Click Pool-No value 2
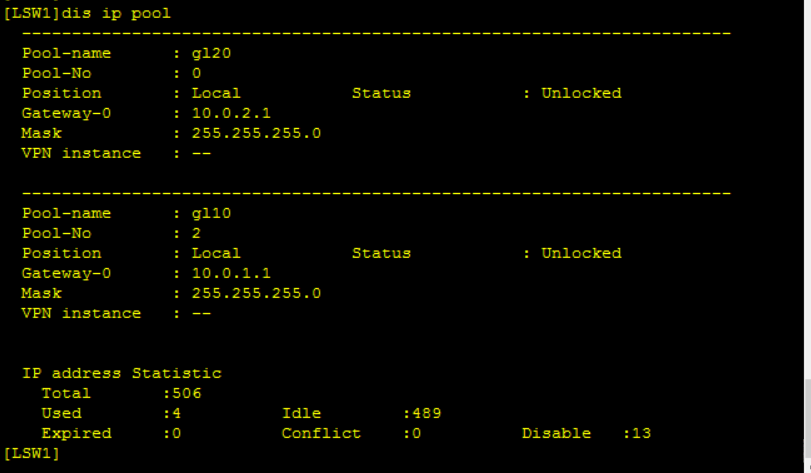This screenshot has width=811, height=473. pyautogui.click(x=196, y=233)
